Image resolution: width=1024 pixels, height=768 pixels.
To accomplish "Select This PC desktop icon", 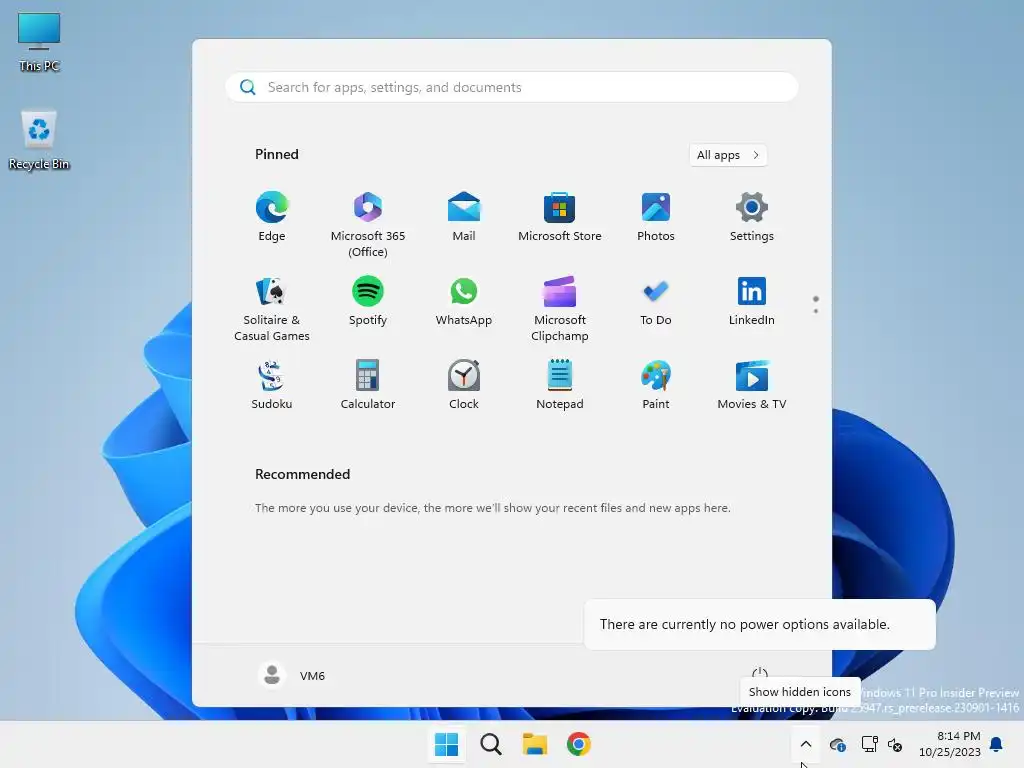I will [39, 42].
